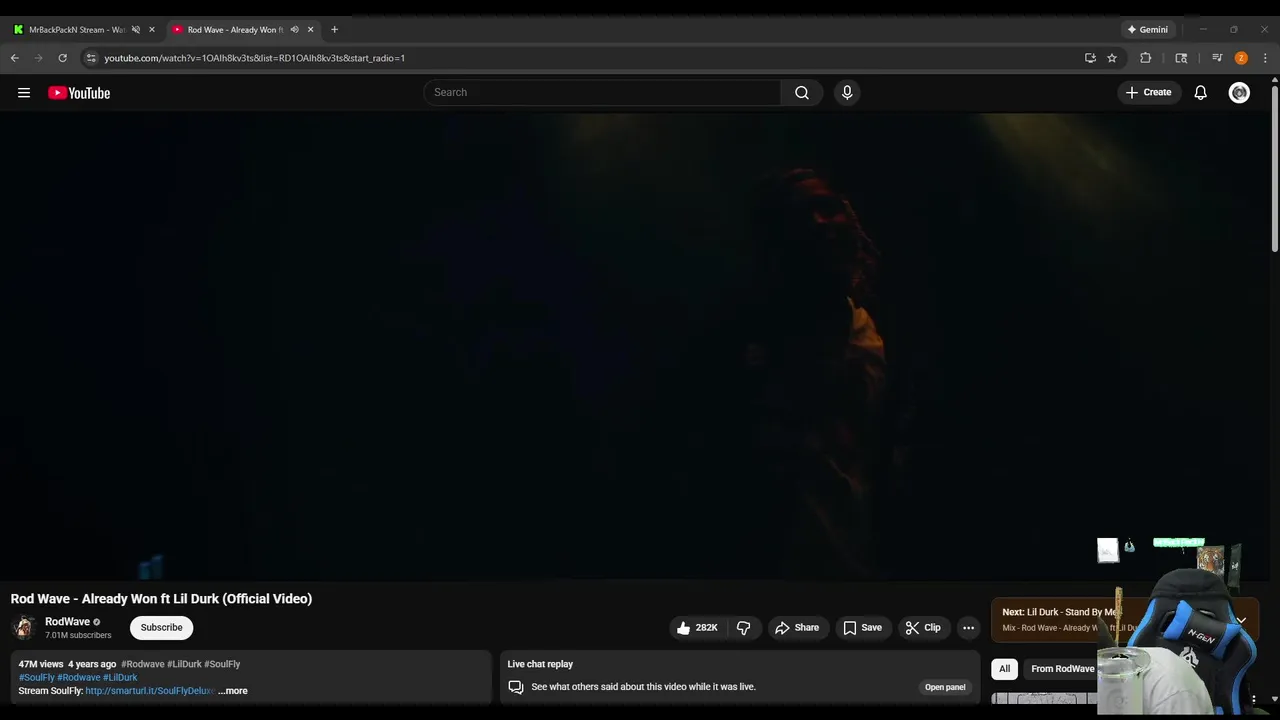Image resolution: width=1280 pixels, height=720 pixels.
Task: Open #SoulFly hashtag at description line start
Action: 36,678
